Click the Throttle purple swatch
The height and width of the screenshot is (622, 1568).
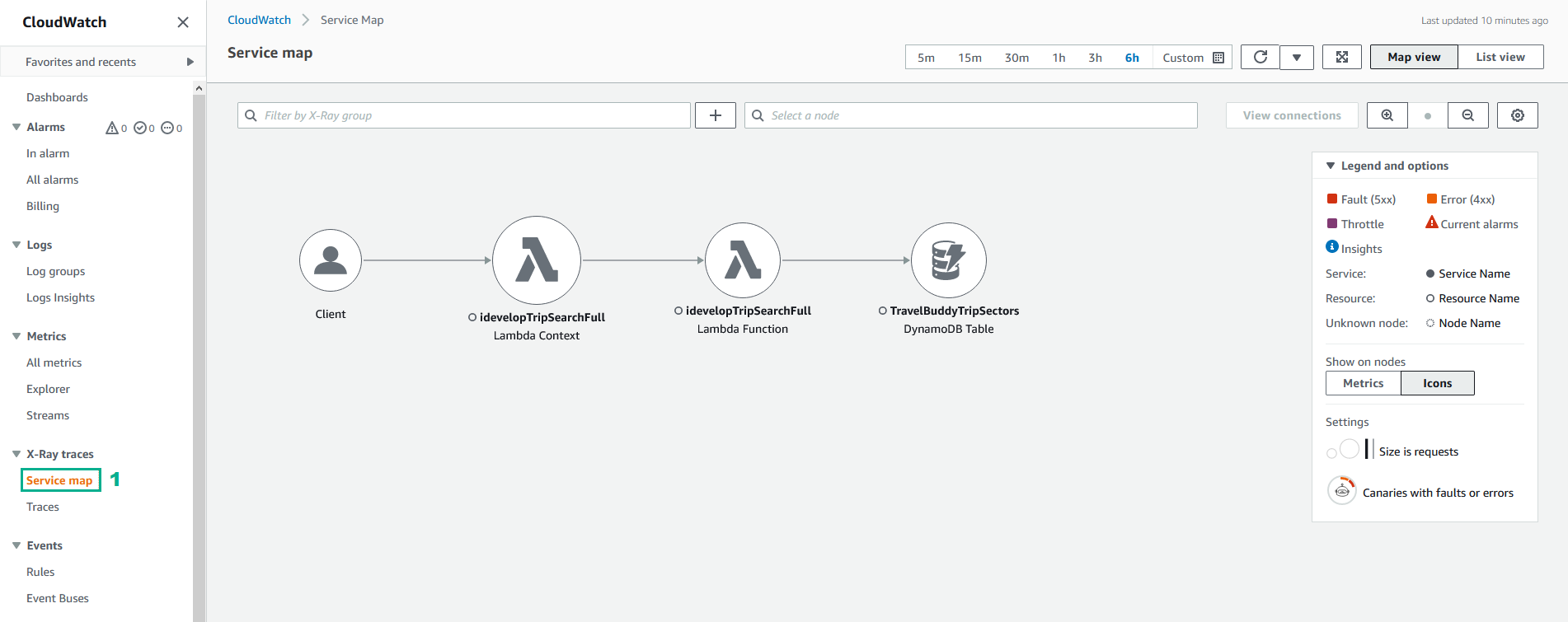1332,223
